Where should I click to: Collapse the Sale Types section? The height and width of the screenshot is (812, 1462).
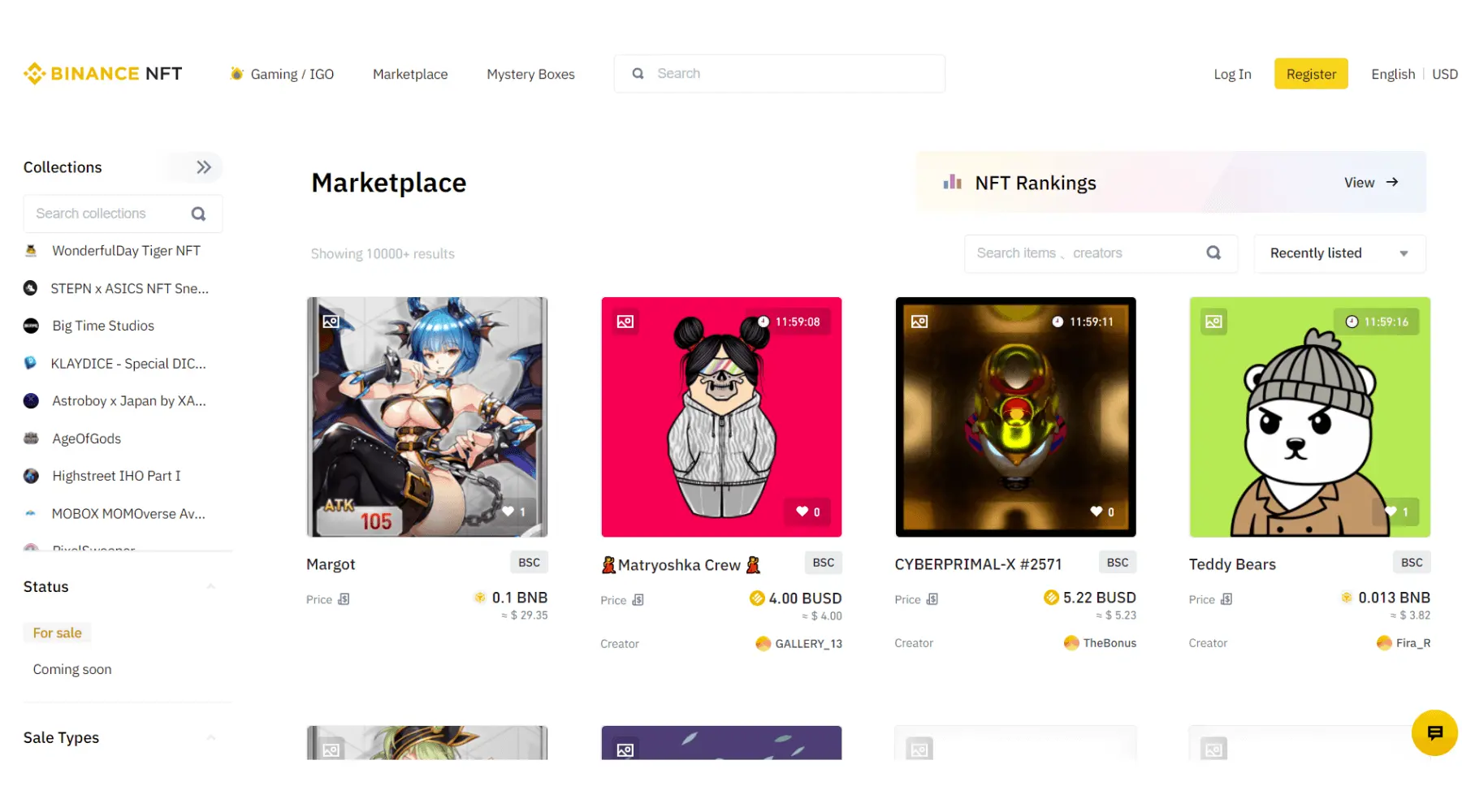click(210, 737)
